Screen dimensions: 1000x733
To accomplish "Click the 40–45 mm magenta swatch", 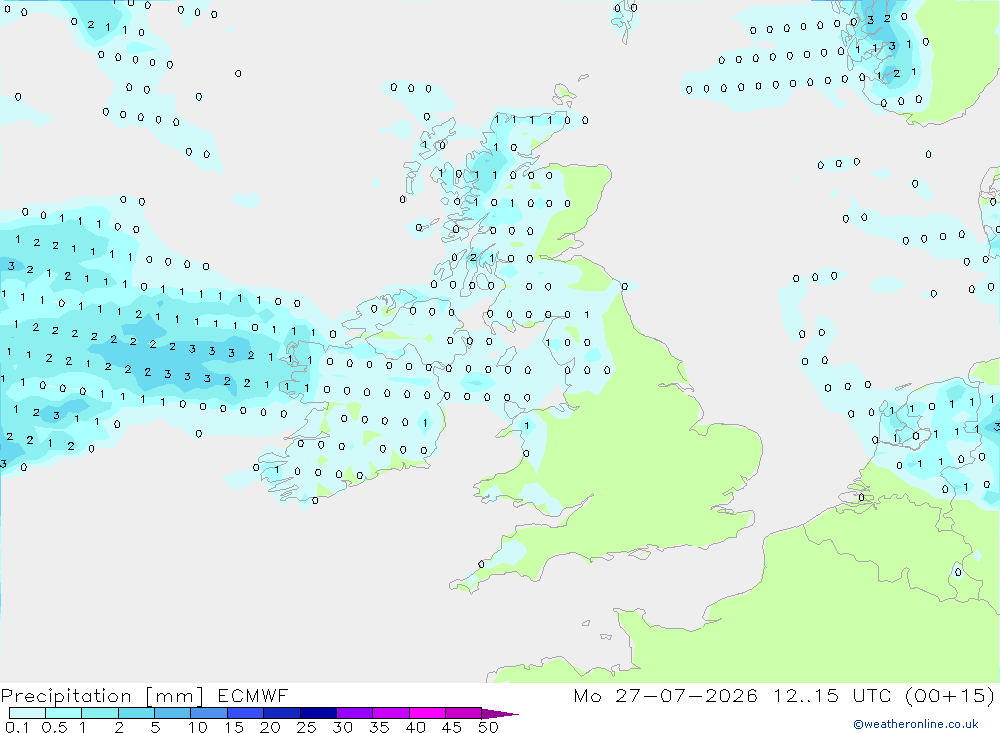I will coord(427,713).
